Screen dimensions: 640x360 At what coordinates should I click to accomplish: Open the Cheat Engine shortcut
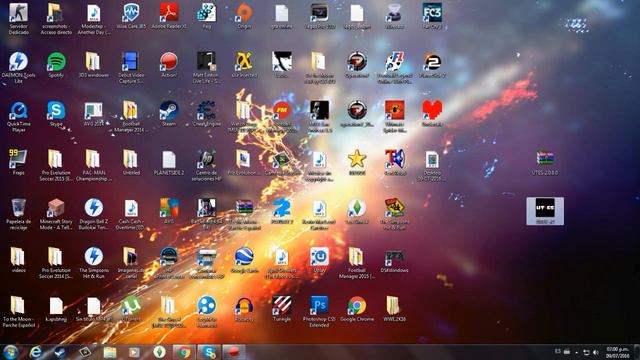tap(207, 113)
